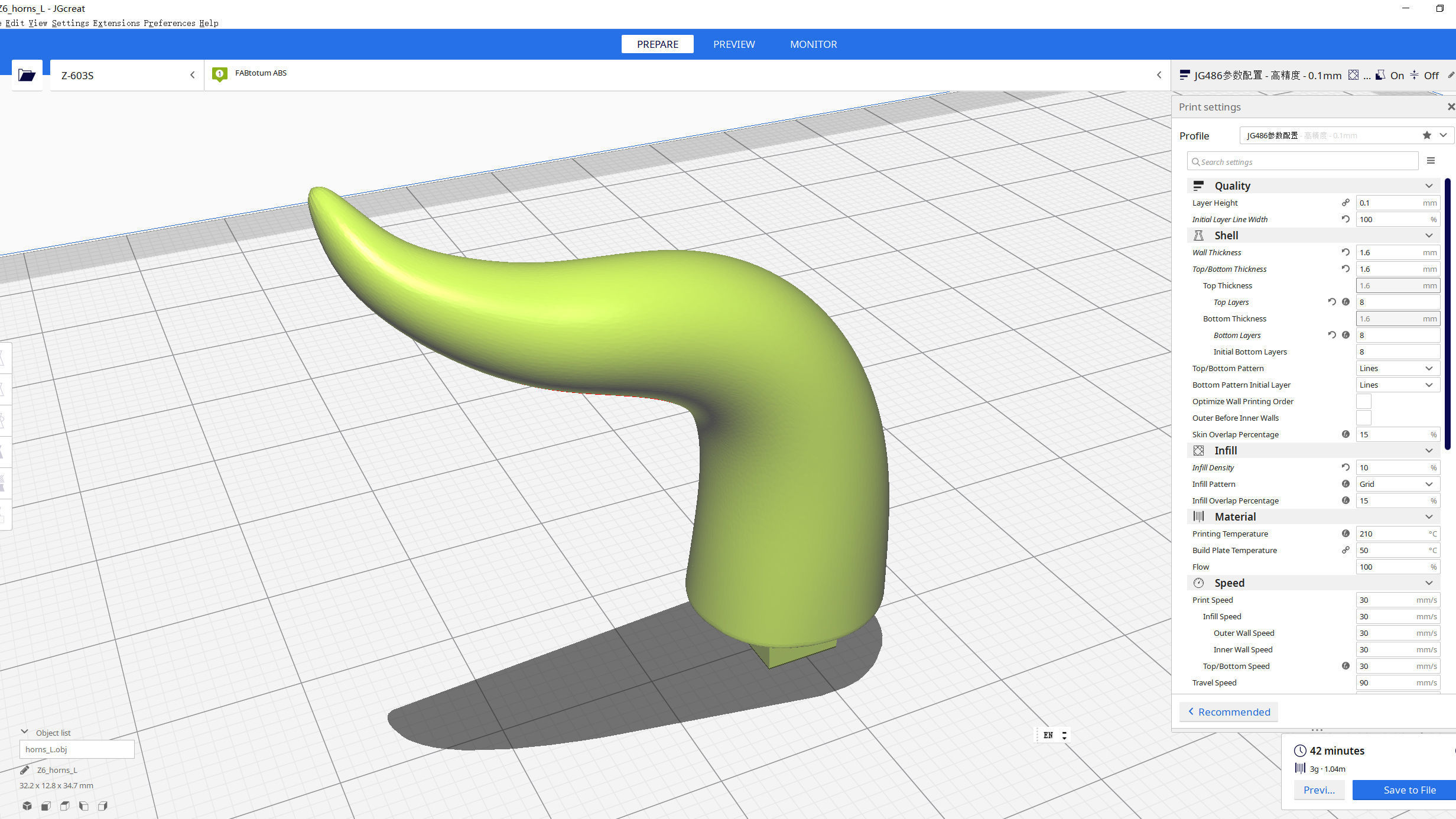Switch to 3D perspective view cube
Screen dimensions: 1456x819
coord(27,805)
